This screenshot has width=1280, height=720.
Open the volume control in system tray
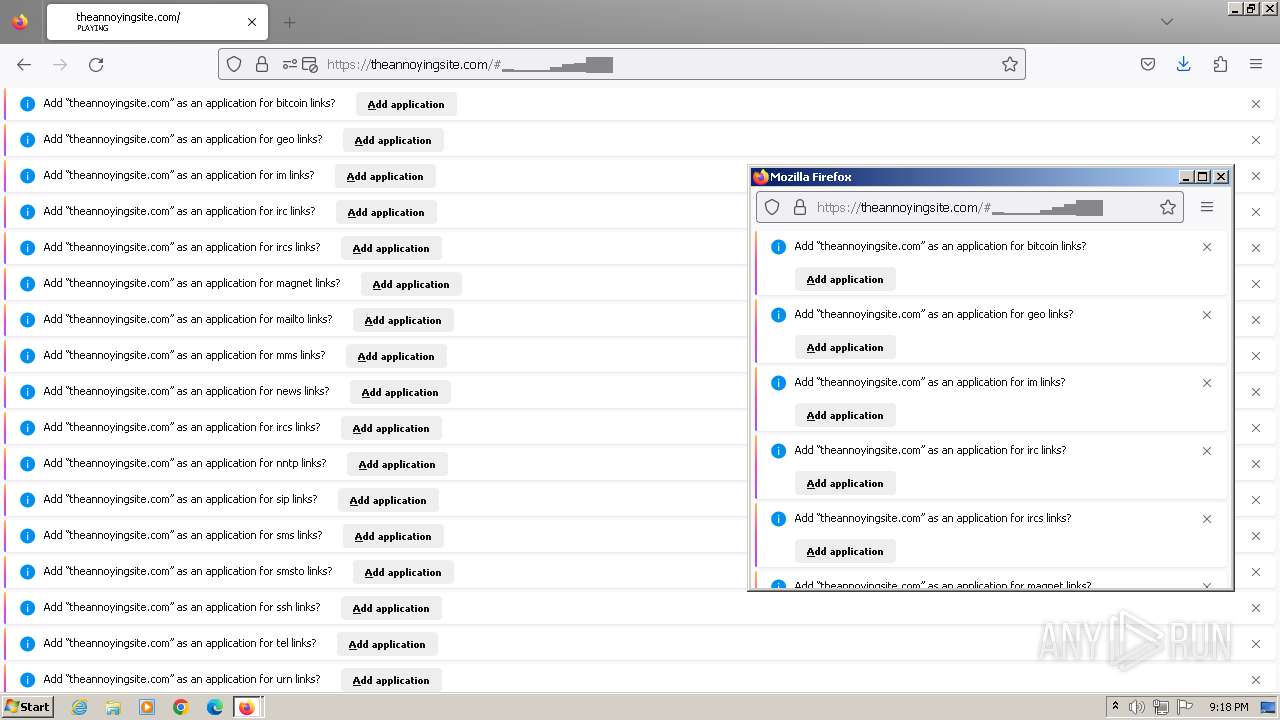[x=1137, y=707]
